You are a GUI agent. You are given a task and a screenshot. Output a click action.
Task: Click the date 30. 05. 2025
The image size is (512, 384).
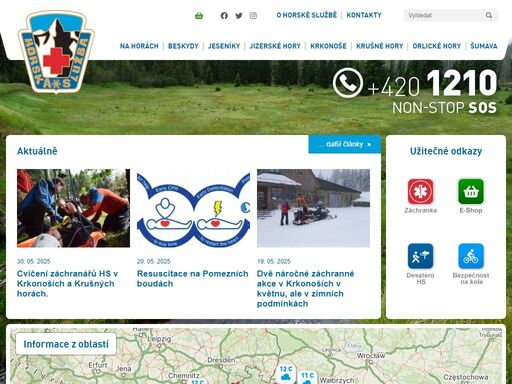point(34,261)
